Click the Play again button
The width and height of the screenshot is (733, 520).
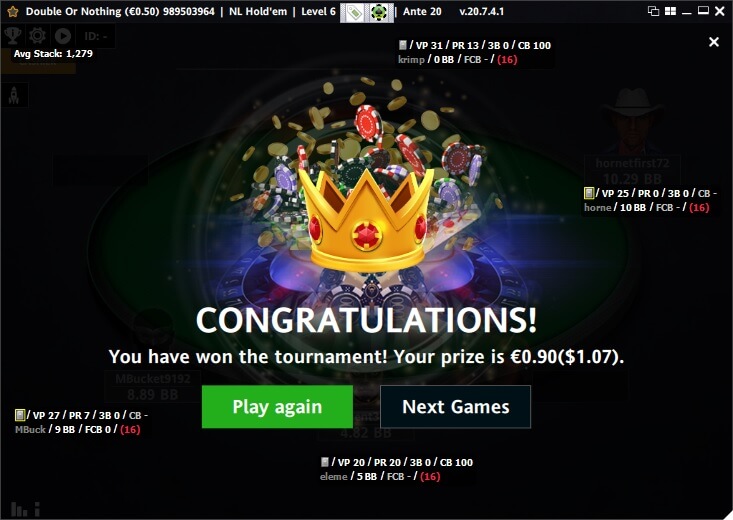[x=277, y=406]
